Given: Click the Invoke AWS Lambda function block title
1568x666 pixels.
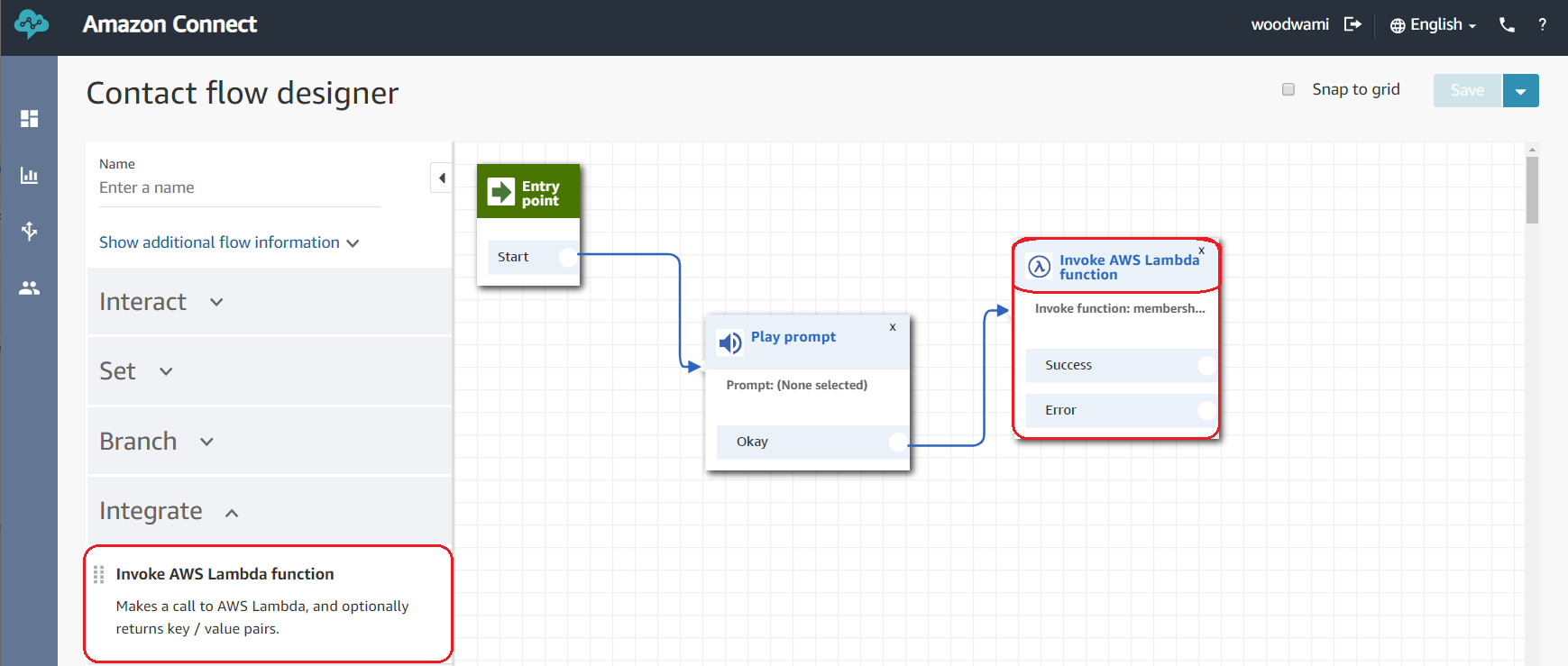Looking at the screenshot, I should point(1130,268).
